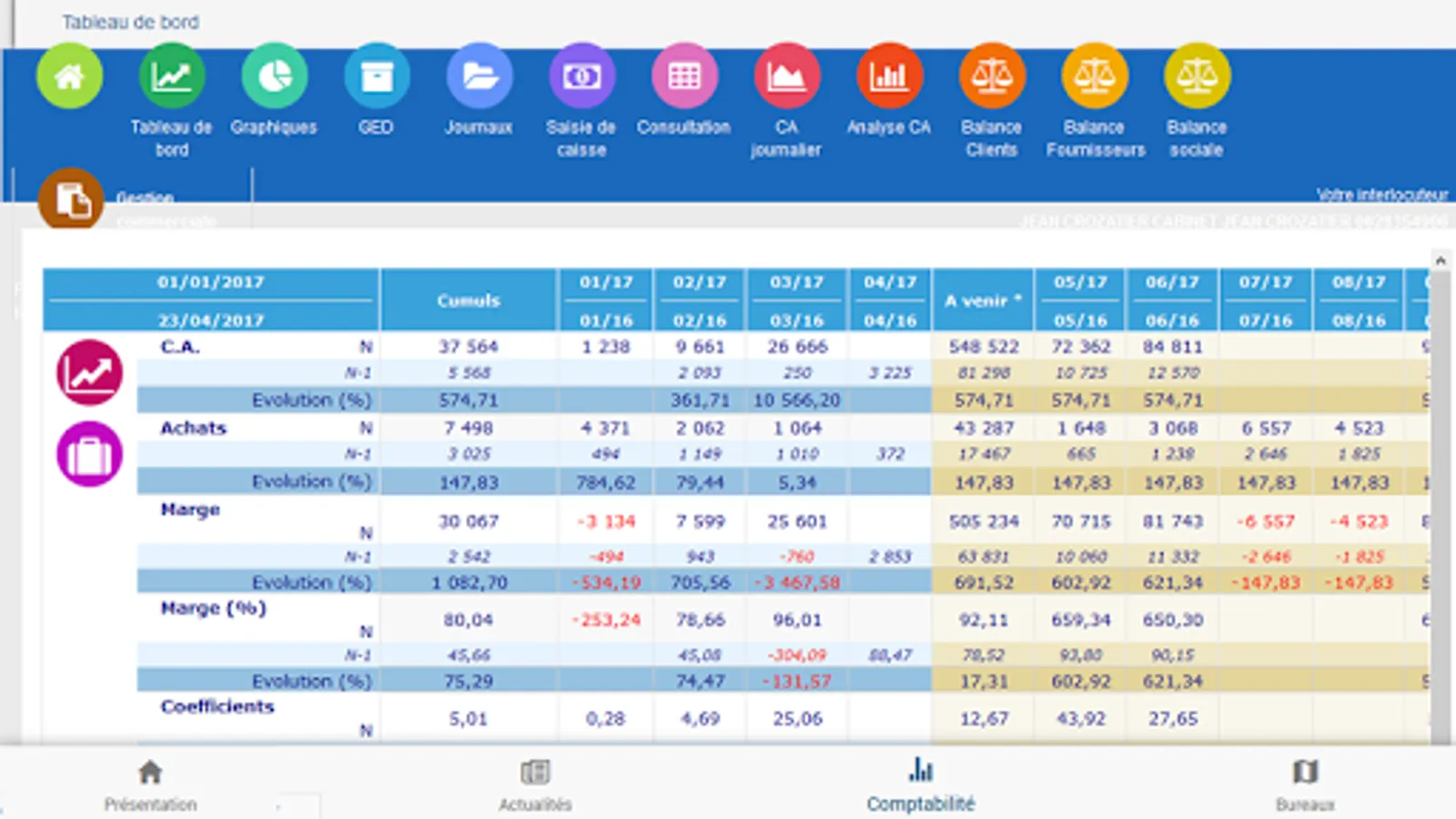1456x819 pixels.
Task: Click the Achats 08/17 value 4 523
Action: [x=1359, y=428]
